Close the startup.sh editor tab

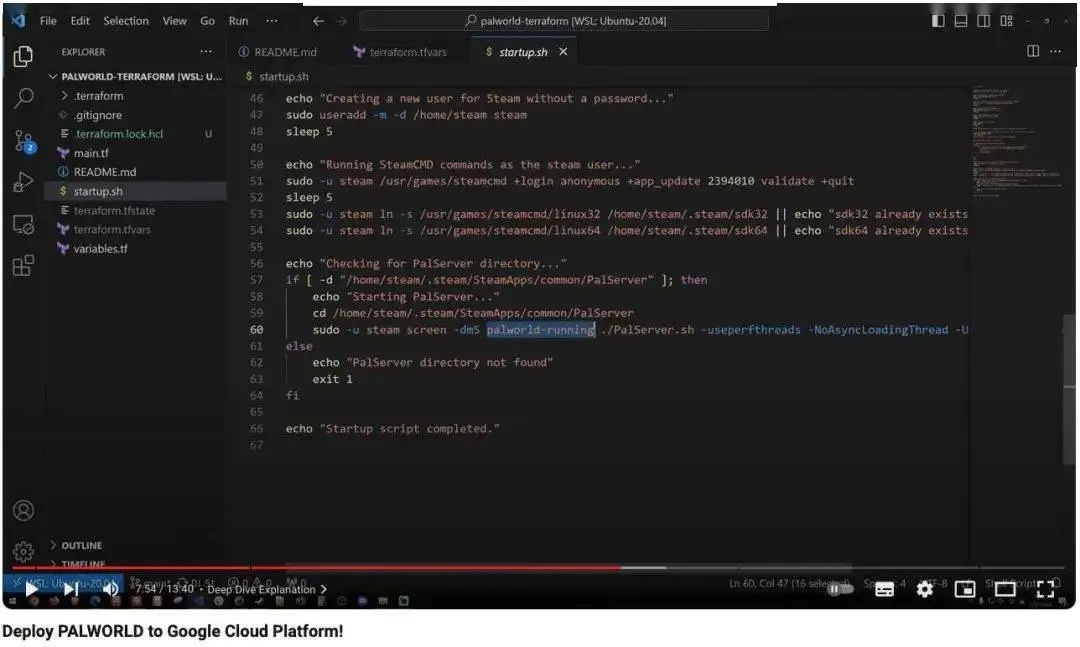pyautogui.click(x=563, y=52)
